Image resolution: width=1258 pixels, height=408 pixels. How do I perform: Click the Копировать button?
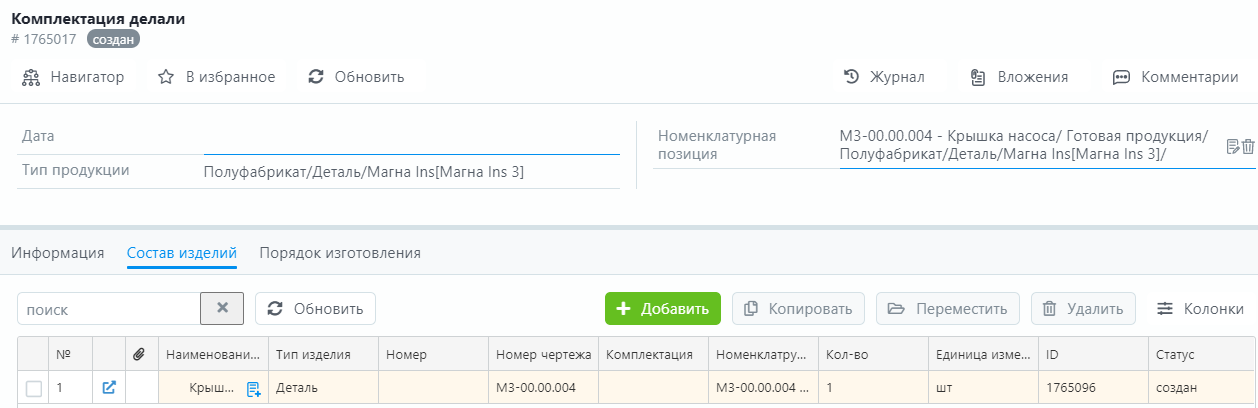pos(798,309)
